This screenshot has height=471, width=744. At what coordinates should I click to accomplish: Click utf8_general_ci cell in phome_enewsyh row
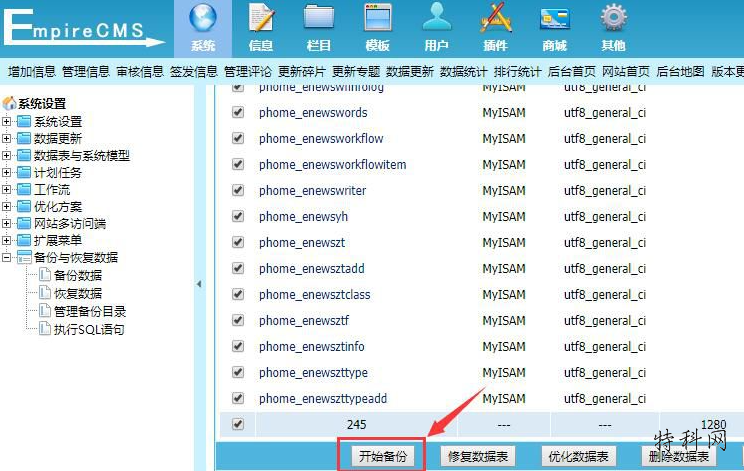[605, 217]
